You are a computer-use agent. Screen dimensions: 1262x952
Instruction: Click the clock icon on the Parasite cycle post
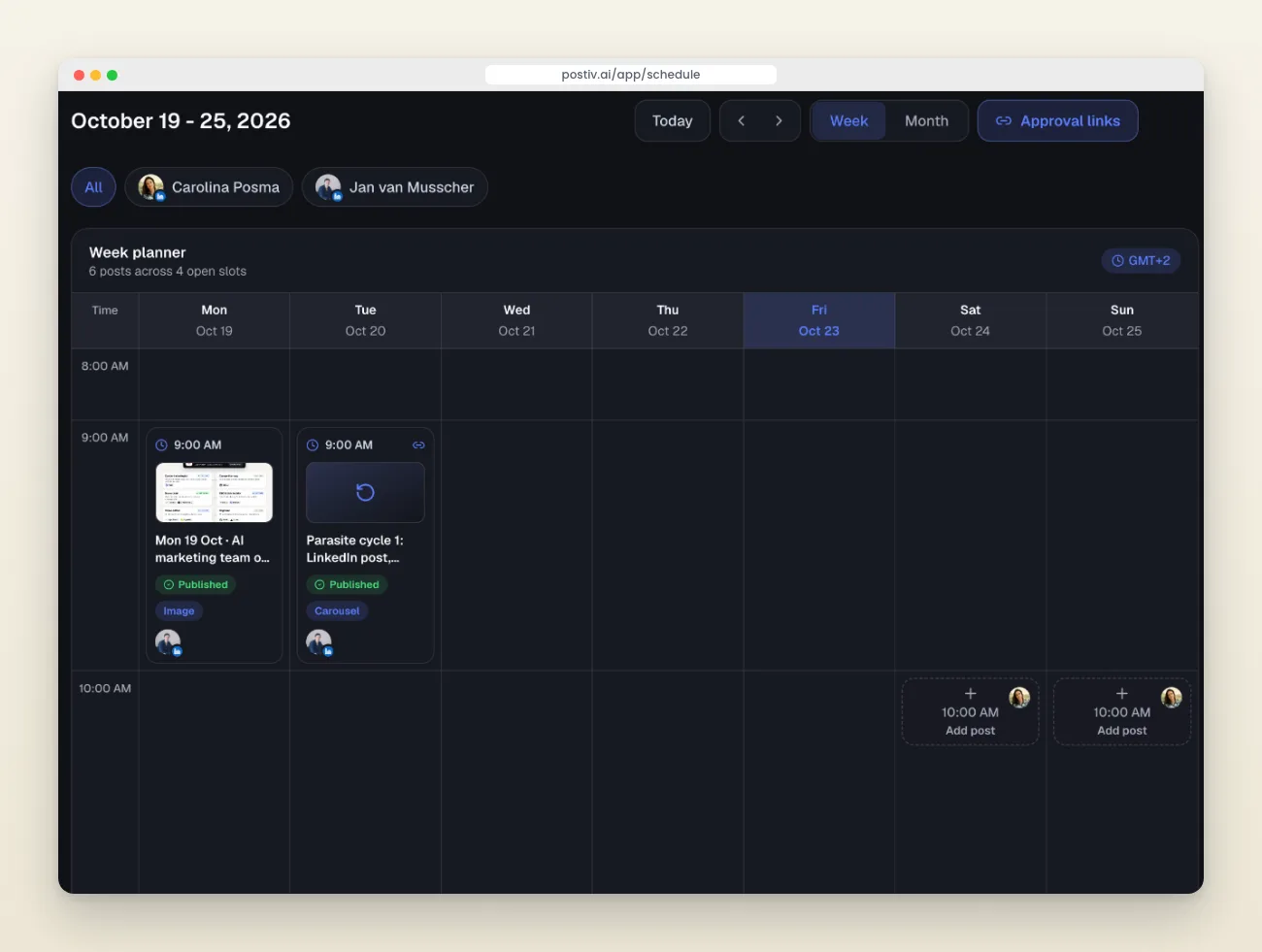coord(313,444)
